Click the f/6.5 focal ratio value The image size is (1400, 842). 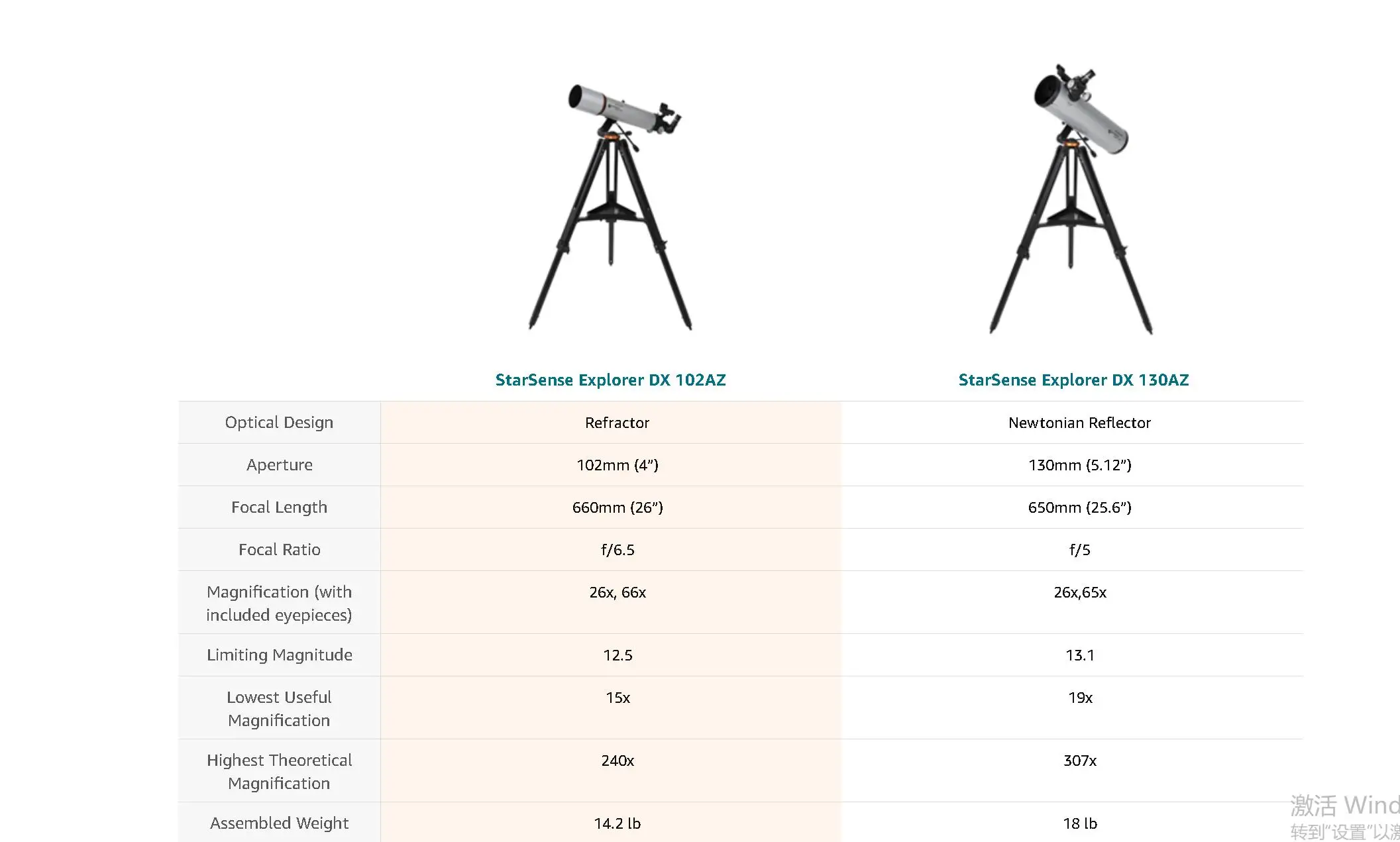tap(617, 550)
